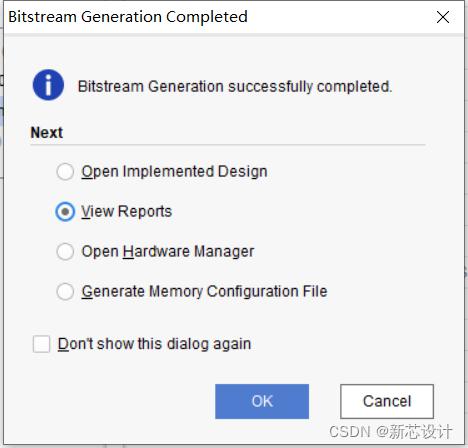The width and height of the screenshot is (468, 448).
Task: Click the blue information icon
Action: (x=48, y=85)
